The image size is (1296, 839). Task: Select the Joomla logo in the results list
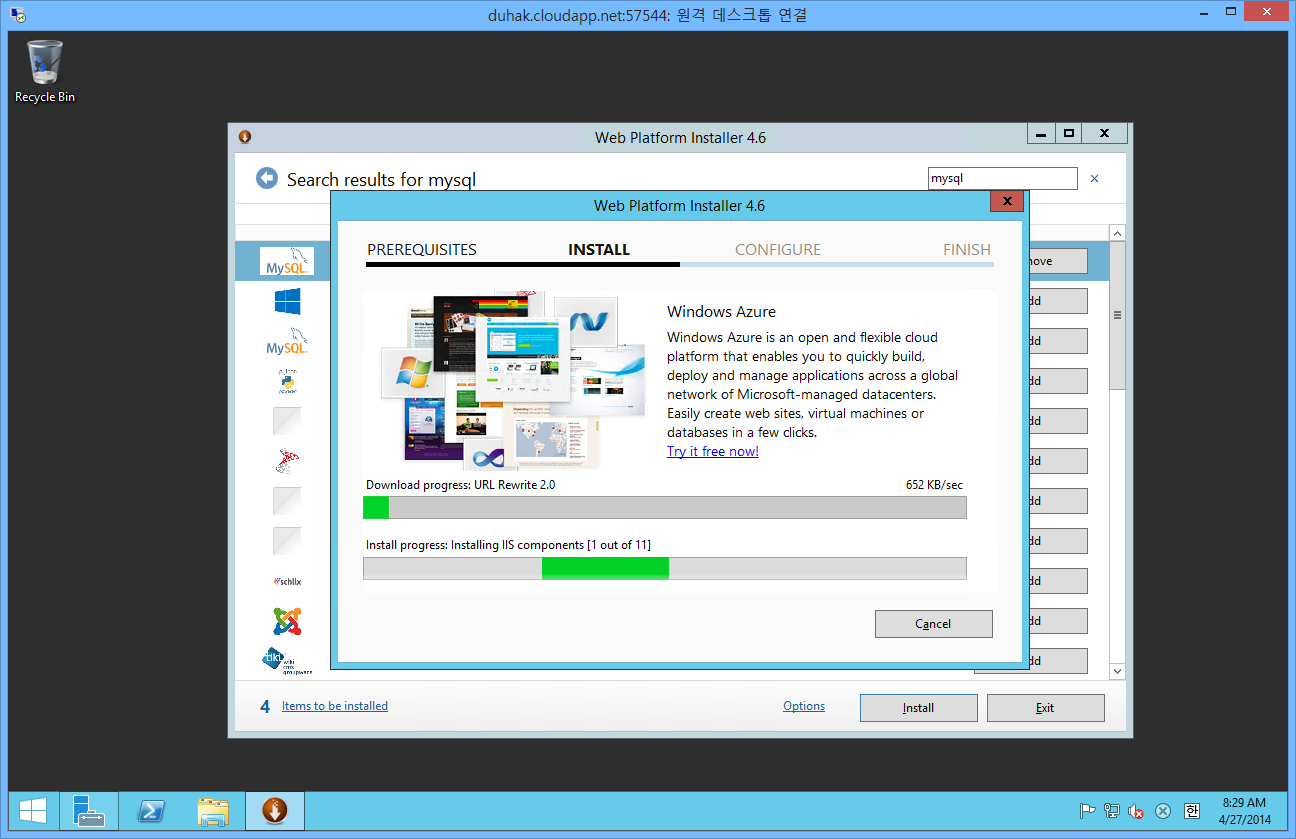coord(287,621)
